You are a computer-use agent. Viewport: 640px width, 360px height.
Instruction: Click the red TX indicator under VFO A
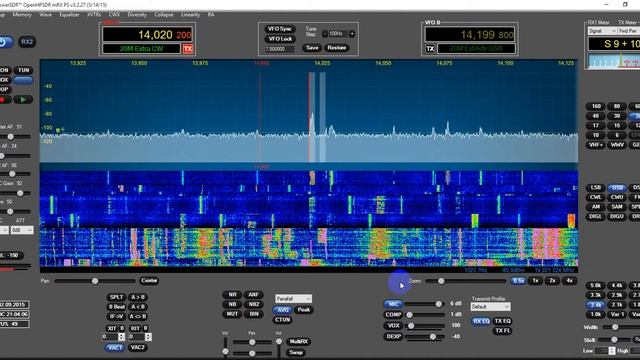[188, 49]
